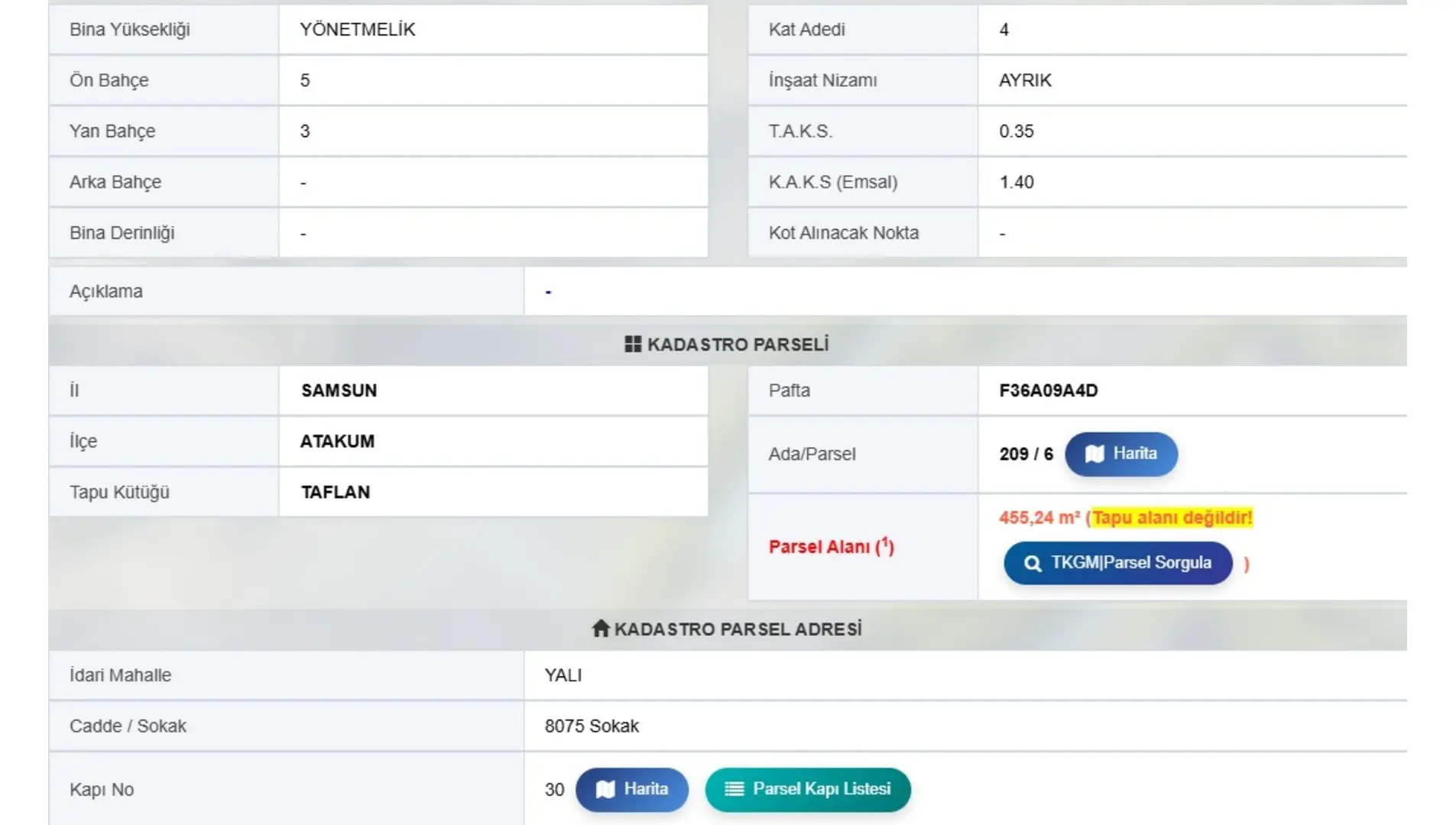The image size is (1456, 825).
Task: Click the red Parsel Alanı (1) label
Action: click(x=831, y=547)
